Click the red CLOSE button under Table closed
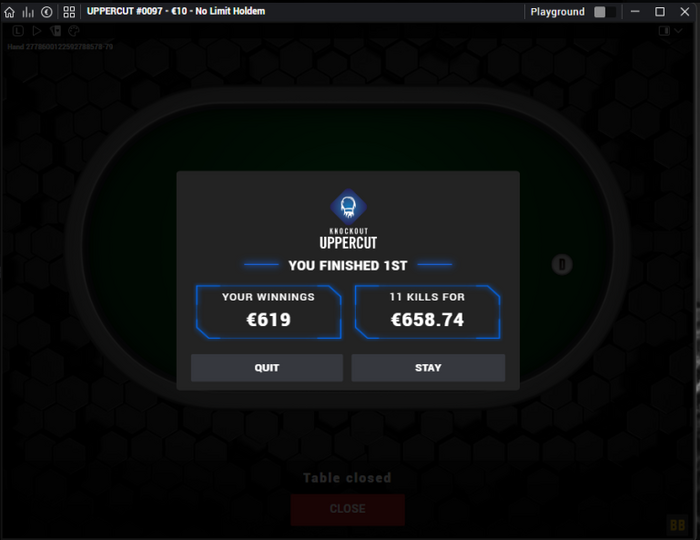700x540 pixels. coord(347,509)
